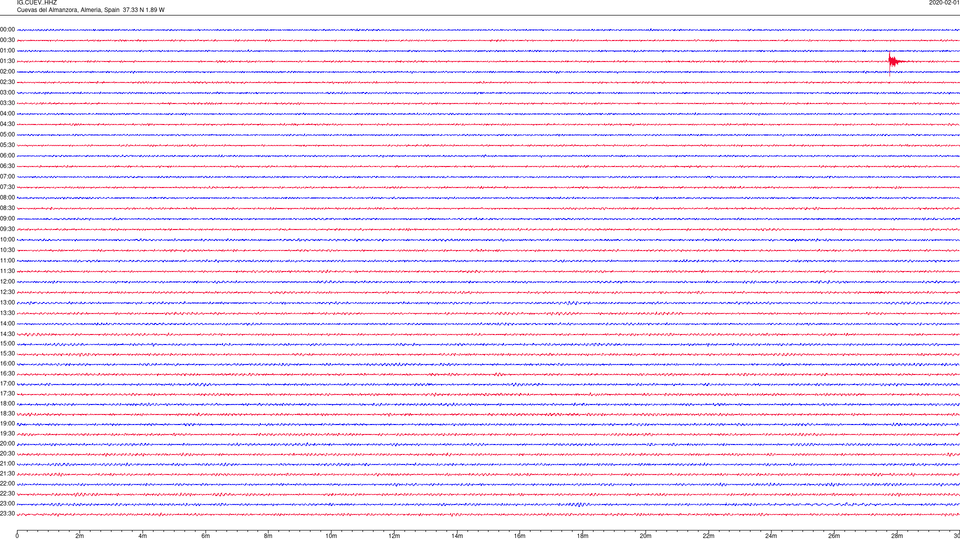Click the 6m tick label on the time axis
Image resolution: width=960 pixels, height=540 pixels.
pyautogui.click(x=206, y=536)
